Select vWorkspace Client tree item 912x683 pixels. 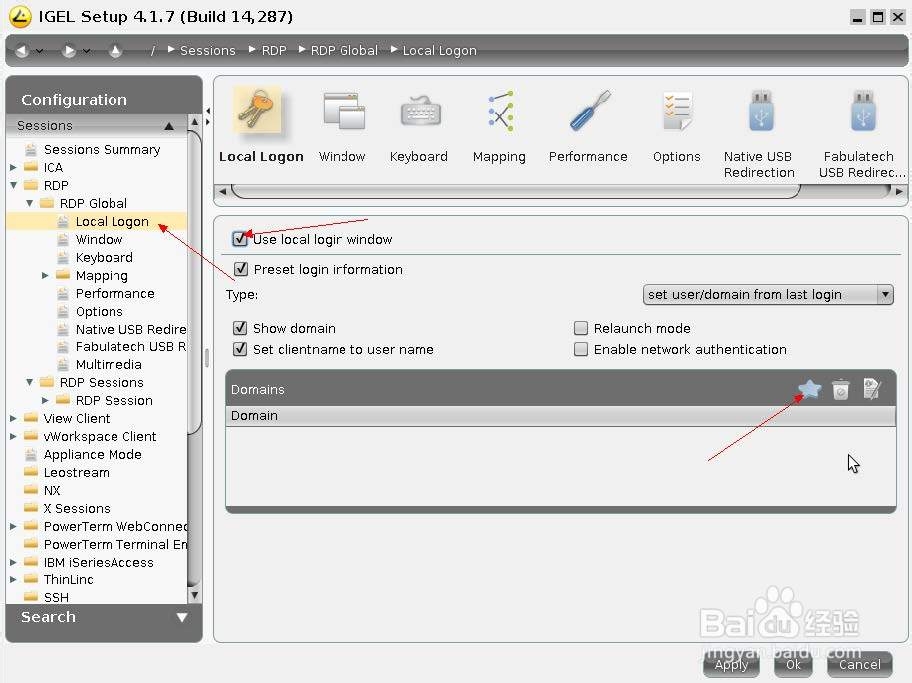[99, 436]
